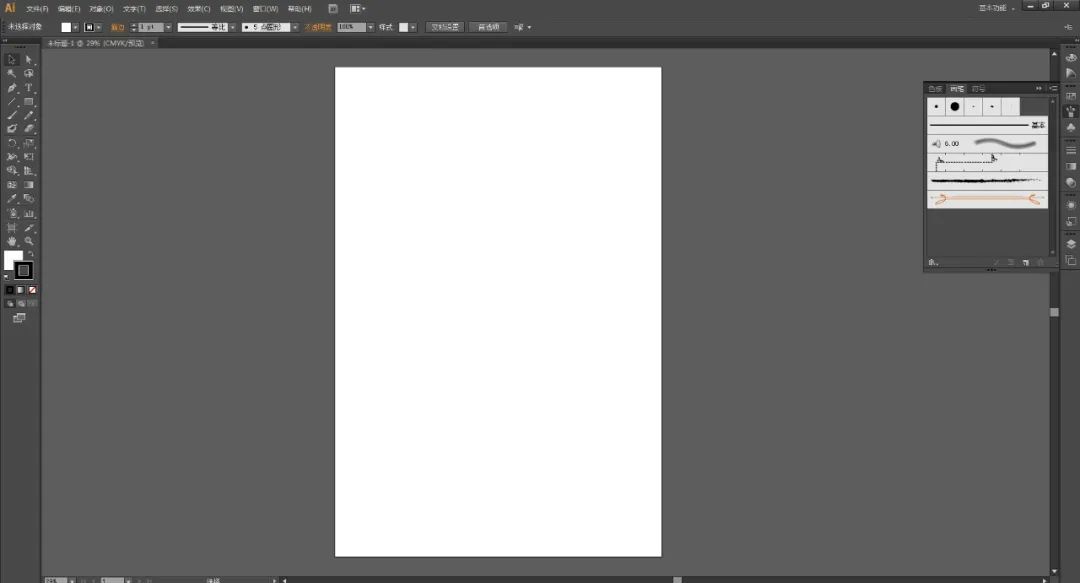Select the Perspective Grid tool
Screen dimensions: 1080x583
click(29, 170)
